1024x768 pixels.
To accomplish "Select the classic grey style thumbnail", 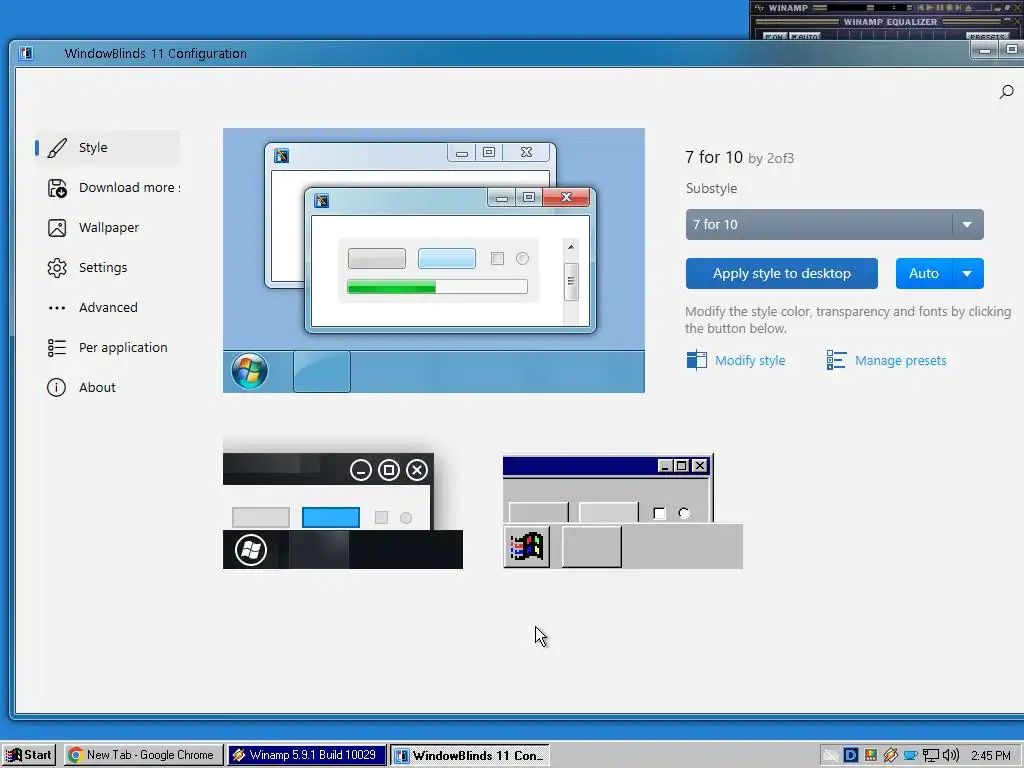I will coord(622,511).
